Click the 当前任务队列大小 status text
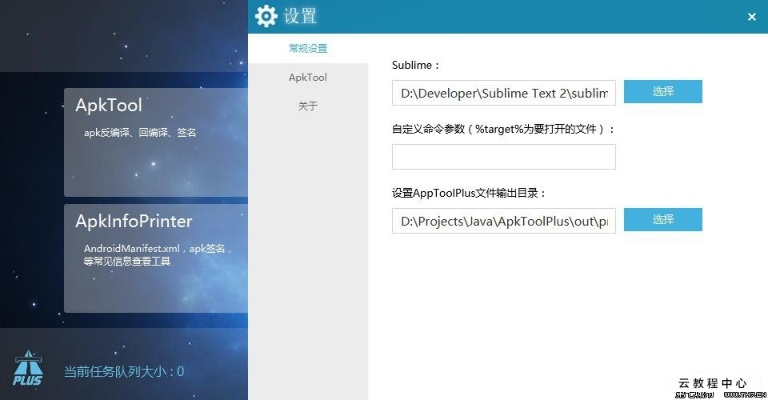 (x=124, y=372)
